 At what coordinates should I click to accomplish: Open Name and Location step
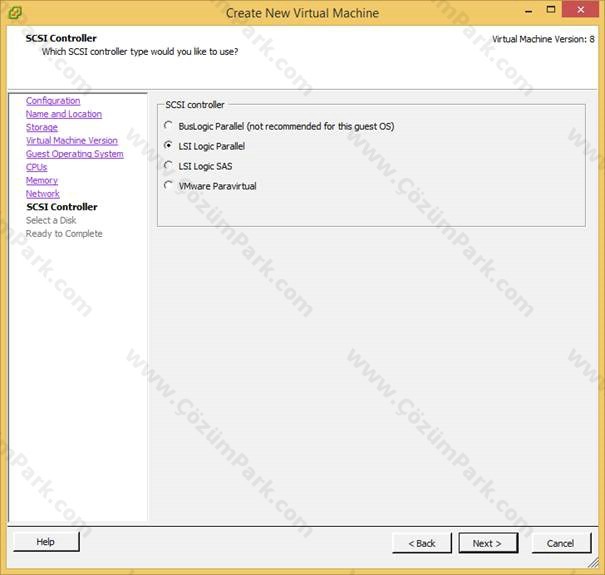coord(64,114)
